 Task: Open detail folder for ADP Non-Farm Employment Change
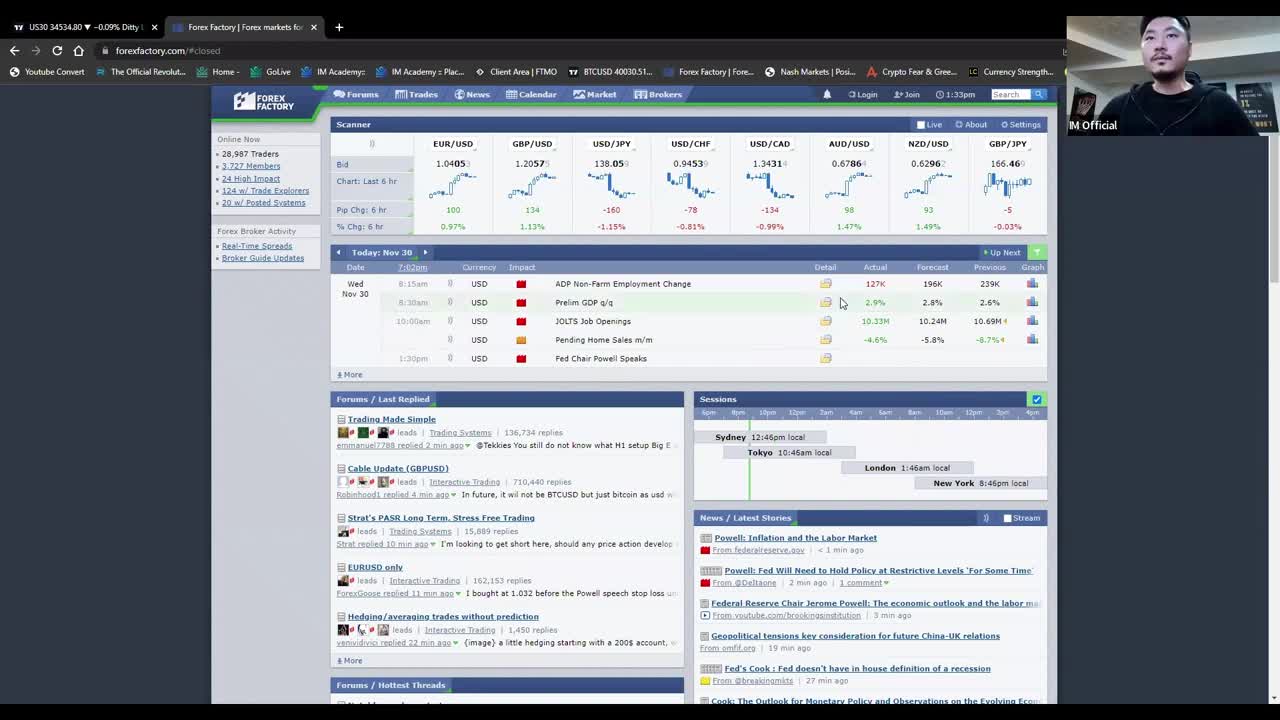click(825, 284)
